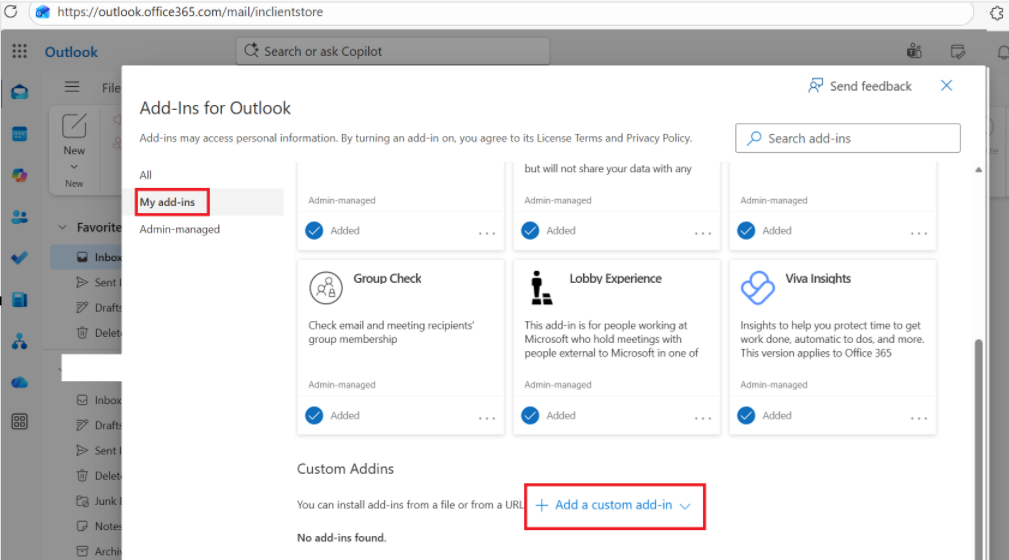Open the Org Explorer icon in sidebar
The height and width of the screenshot is (560, 1009).
19,341
